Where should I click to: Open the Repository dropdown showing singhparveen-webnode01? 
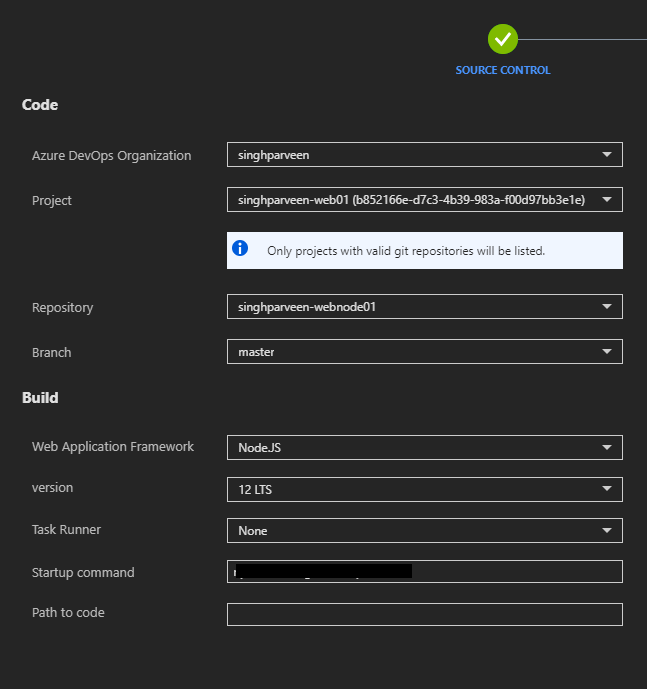tap(425, 307)
